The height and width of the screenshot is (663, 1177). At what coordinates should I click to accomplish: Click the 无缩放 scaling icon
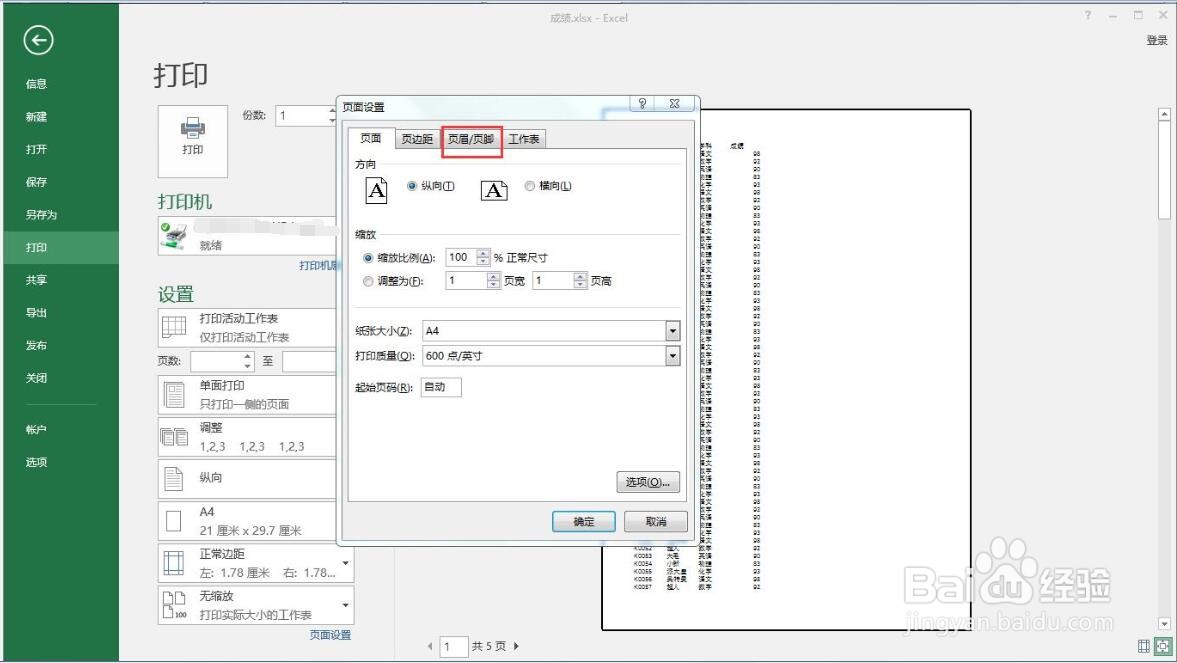(x=174, y=604)
